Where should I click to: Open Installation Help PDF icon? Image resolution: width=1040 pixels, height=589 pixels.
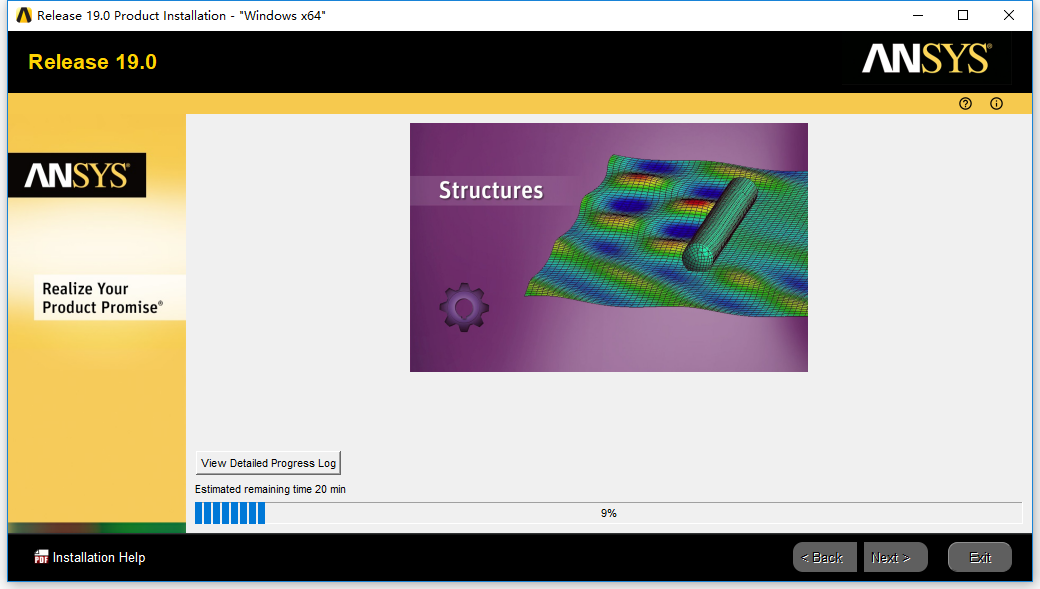click(41, 557)
